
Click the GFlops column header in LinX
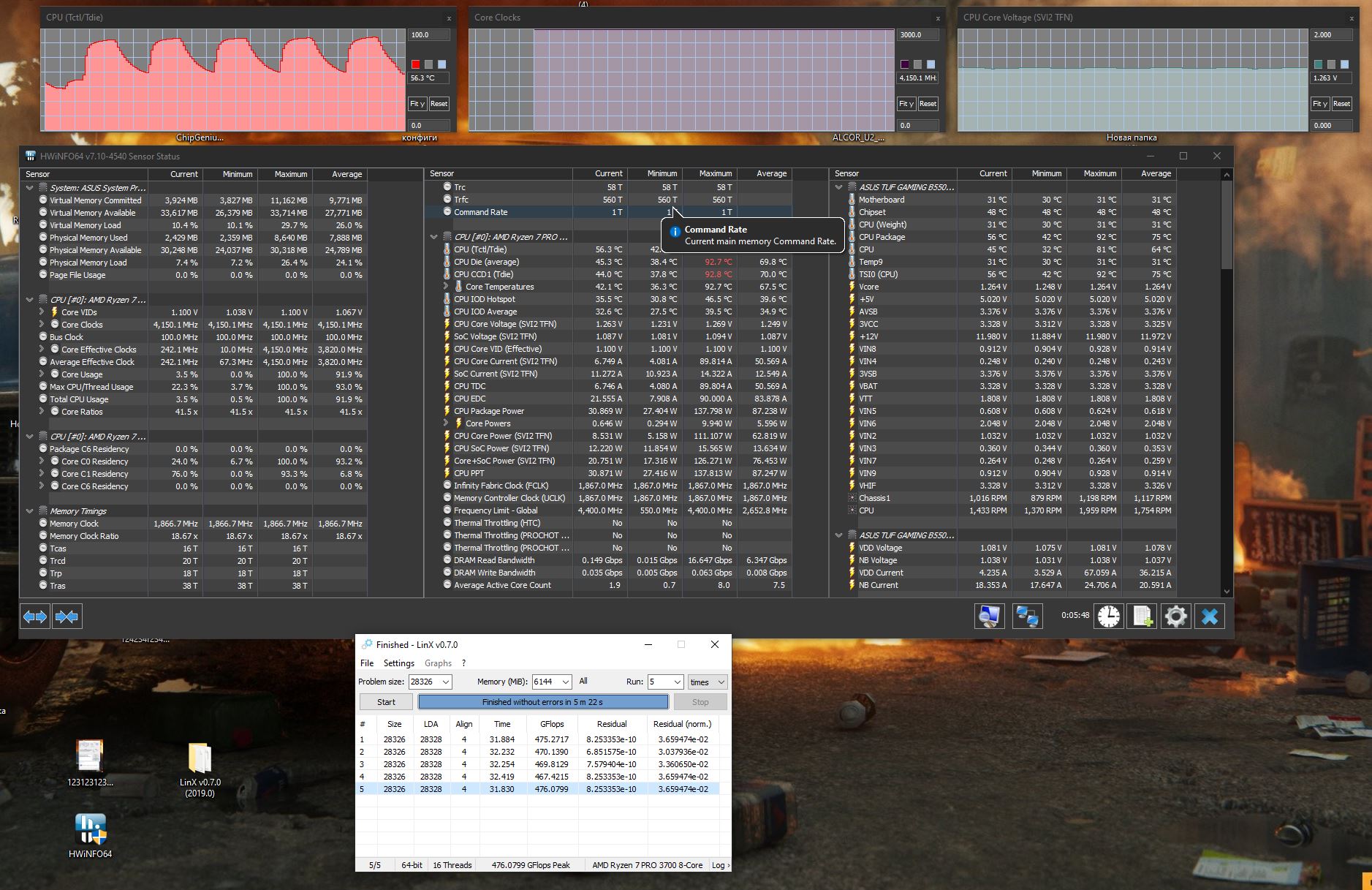(x=552, y=724)
